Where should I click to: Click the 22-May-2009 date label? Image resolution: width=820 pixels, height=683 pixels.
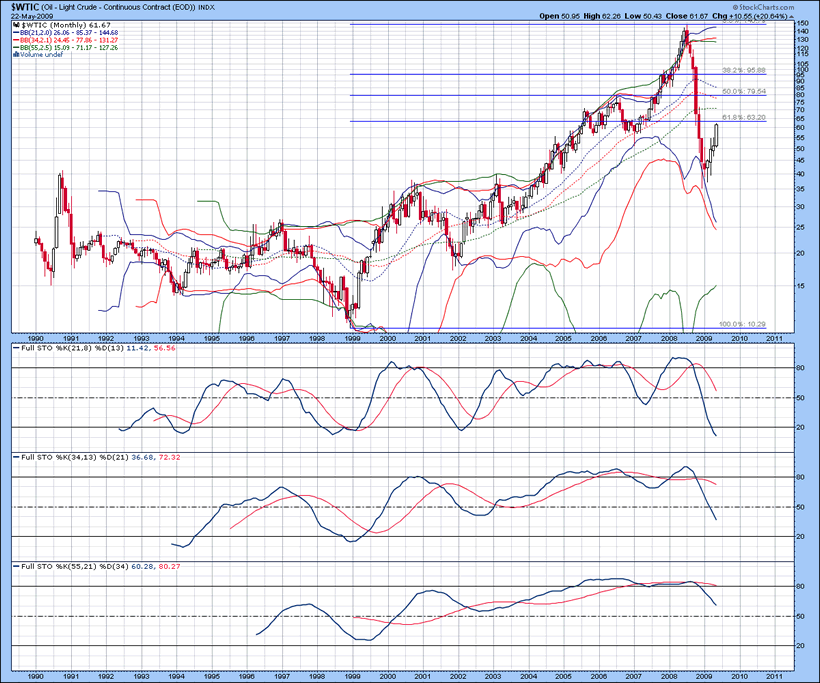(32, 16)
